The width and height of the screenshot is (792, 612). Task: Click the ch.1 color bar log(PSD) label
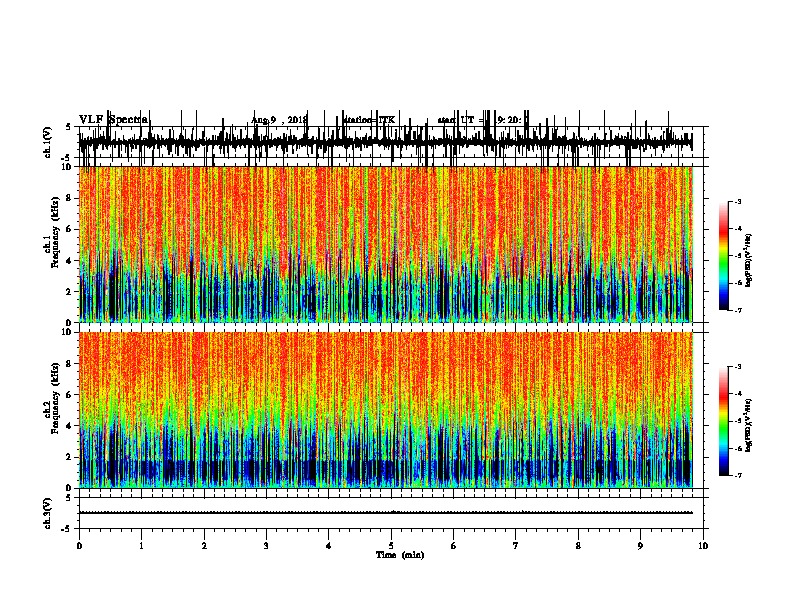[748, 261]
